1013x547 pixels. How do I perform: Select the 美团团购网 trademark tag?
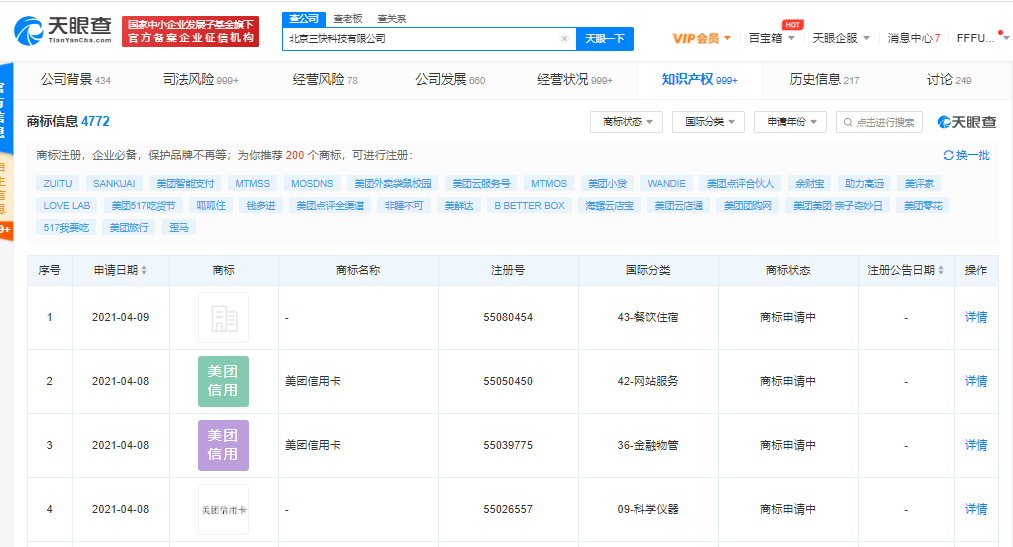(747, 205)
